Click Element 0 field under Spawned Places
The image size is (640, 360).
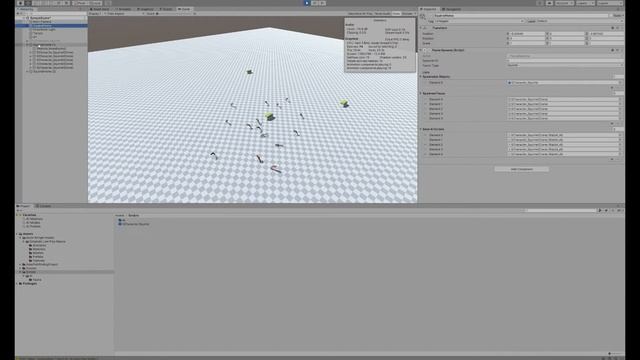pos(565,99)
